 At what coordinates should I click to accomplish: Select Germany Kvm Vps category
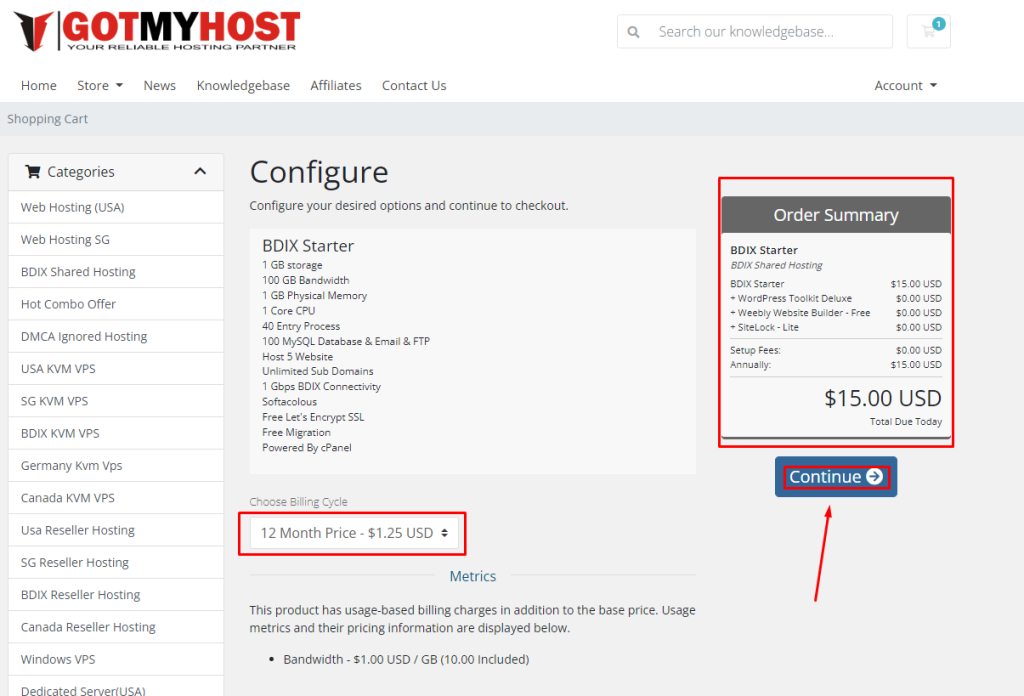click(71, 466)
